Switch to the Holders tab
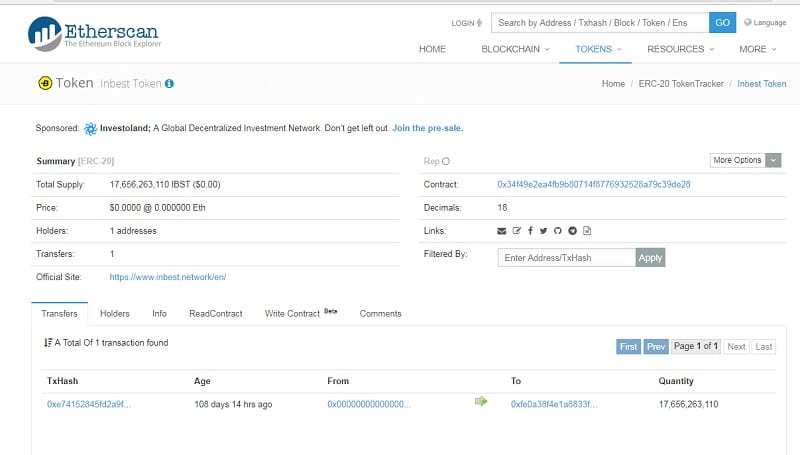The image size is (800, 455). (115, 314)
